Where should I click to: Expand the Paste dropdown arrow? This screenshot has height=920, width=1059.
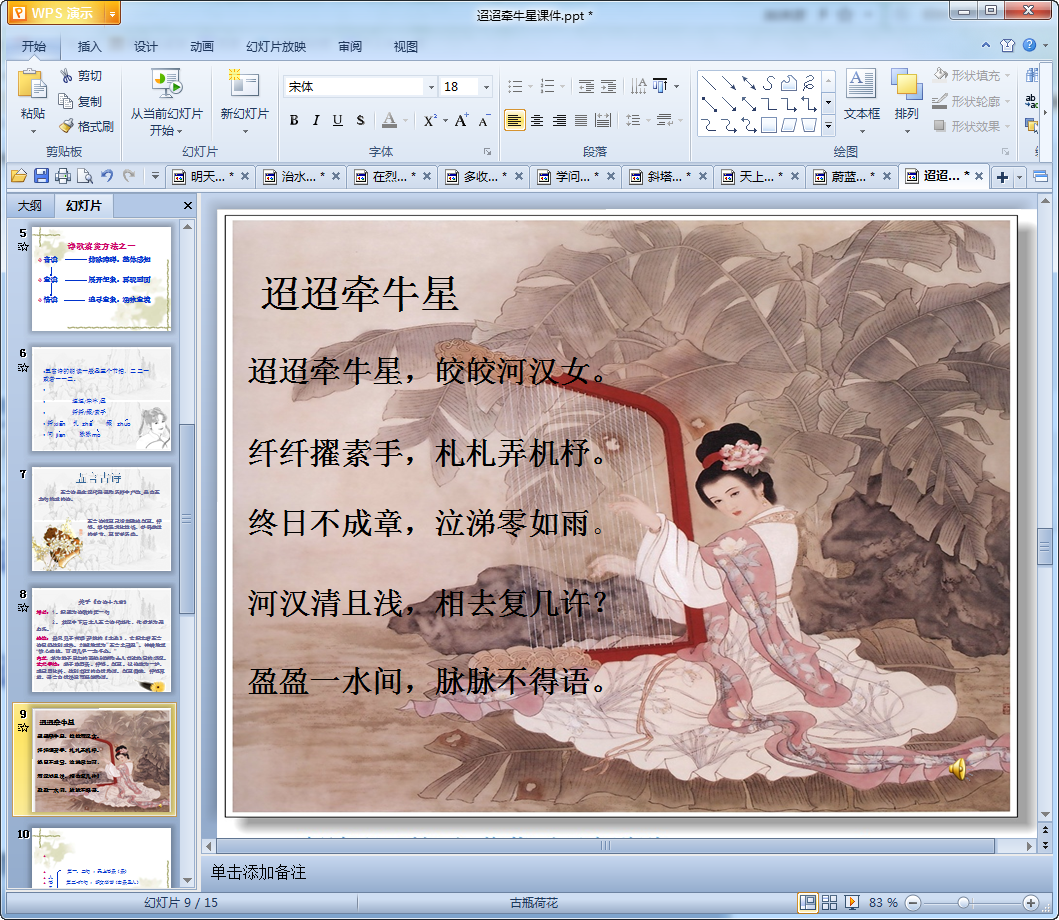32,131
